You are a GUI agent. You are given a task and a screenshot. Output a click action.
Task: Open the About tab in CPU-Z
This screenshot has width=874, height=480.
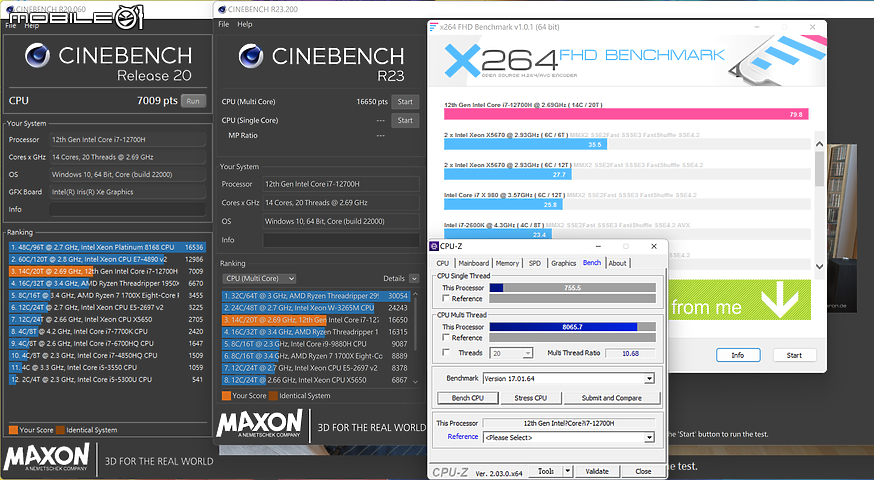point(617,263)
